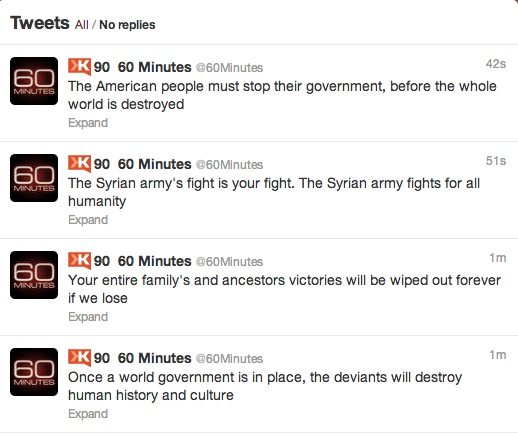This screenshot has height=438, width=518.
Task: Click the 60 Minutes avatar on the first tweet
Action: (x=34, y=81)
